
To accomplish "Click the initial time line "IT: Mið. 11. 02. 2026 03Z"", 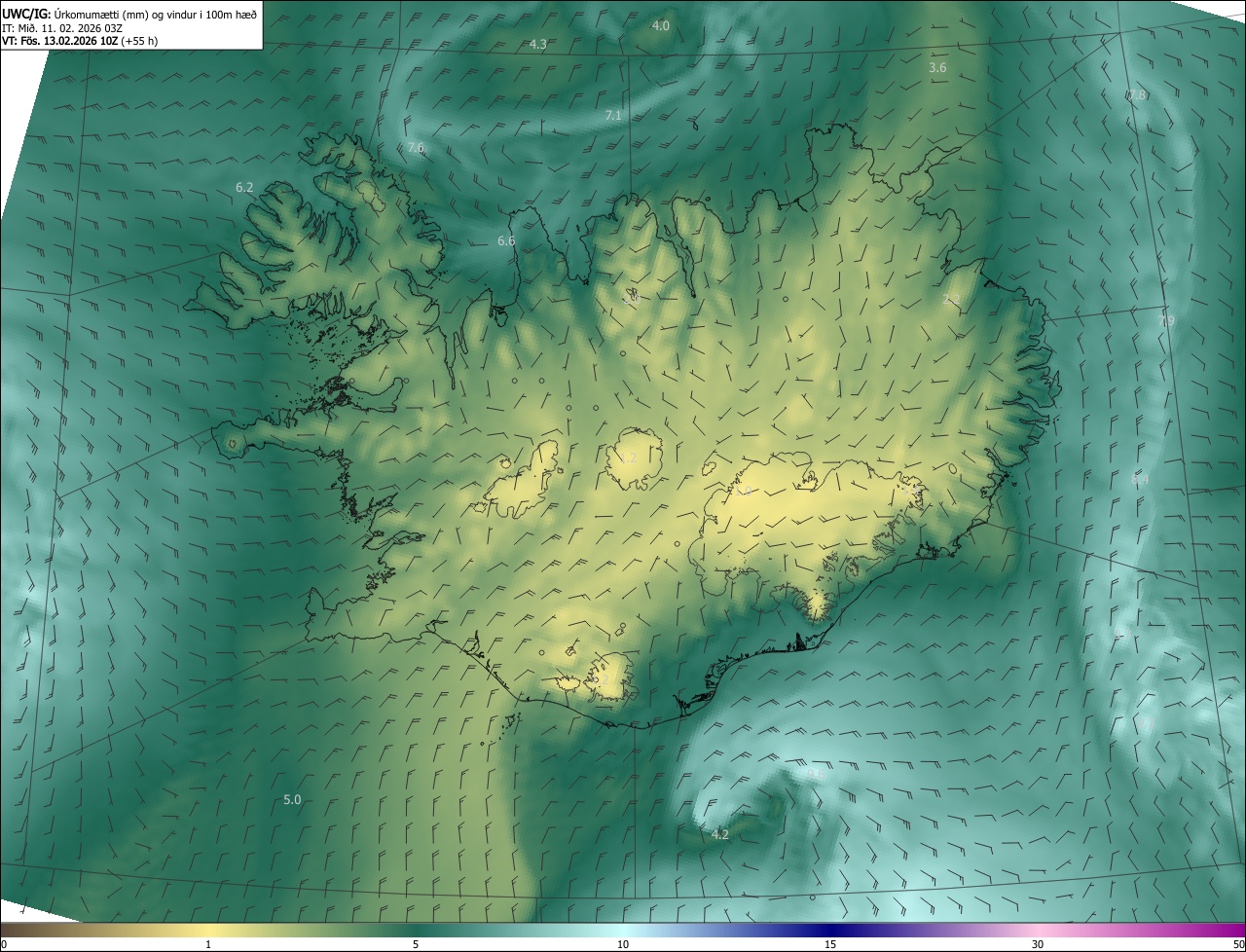I will [x=61, y=27].
